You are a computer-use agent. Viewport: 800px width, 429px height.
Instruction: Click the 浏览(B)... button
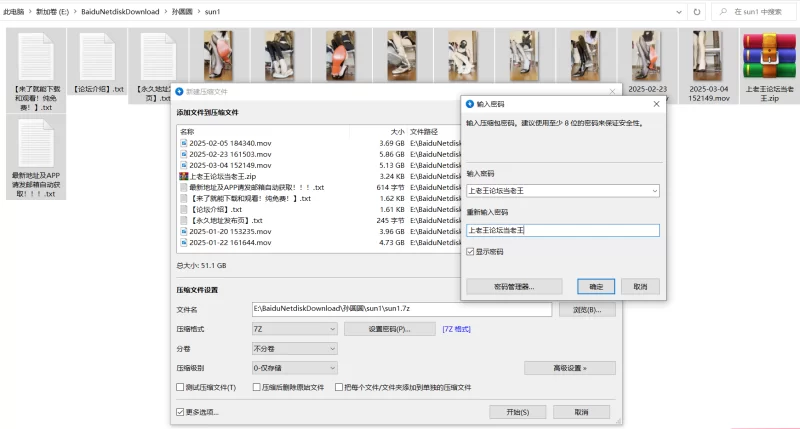(587, 310)
